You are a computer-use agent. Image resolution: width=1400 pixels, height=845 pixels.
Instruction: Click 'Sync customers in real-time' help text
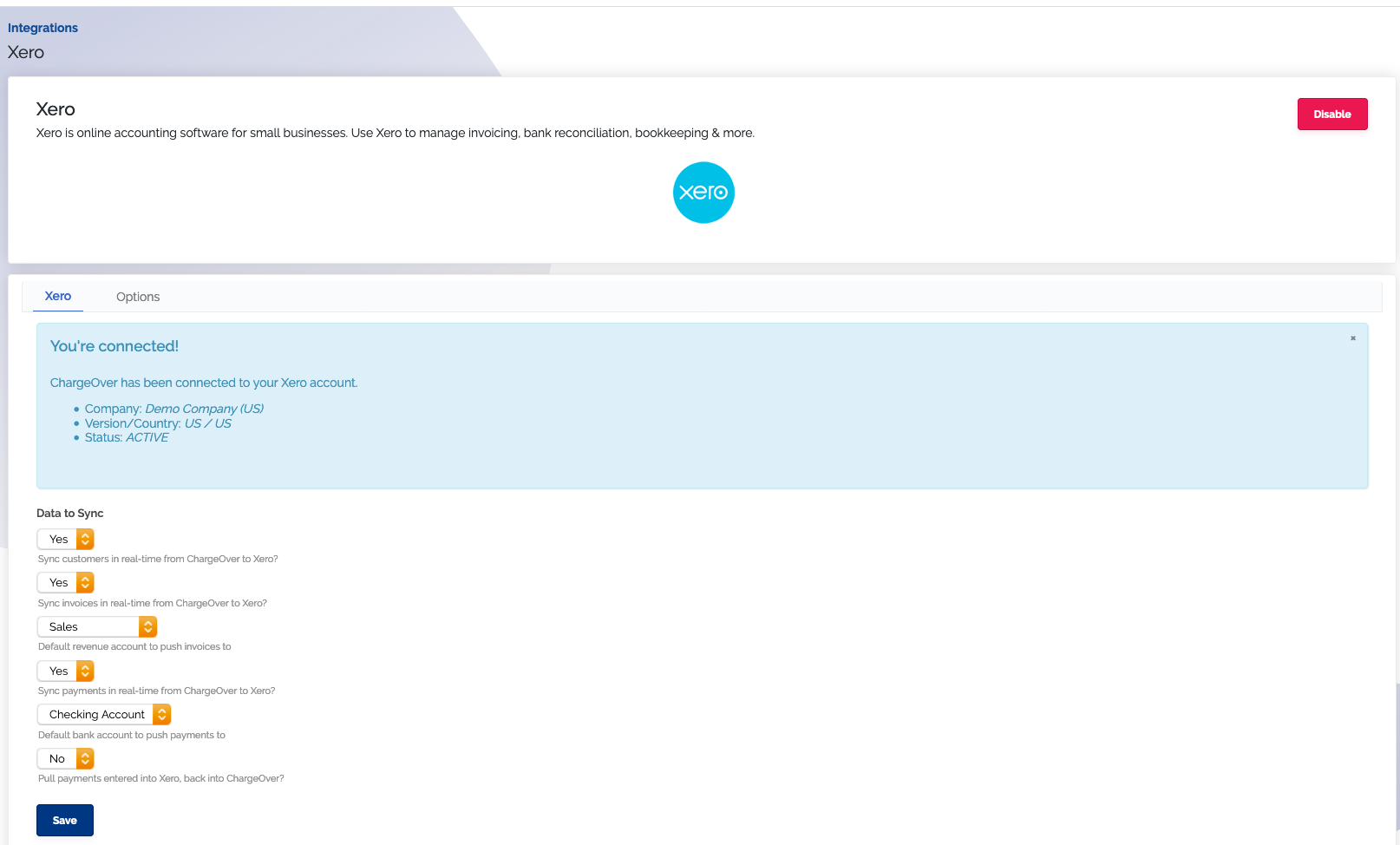158,559
